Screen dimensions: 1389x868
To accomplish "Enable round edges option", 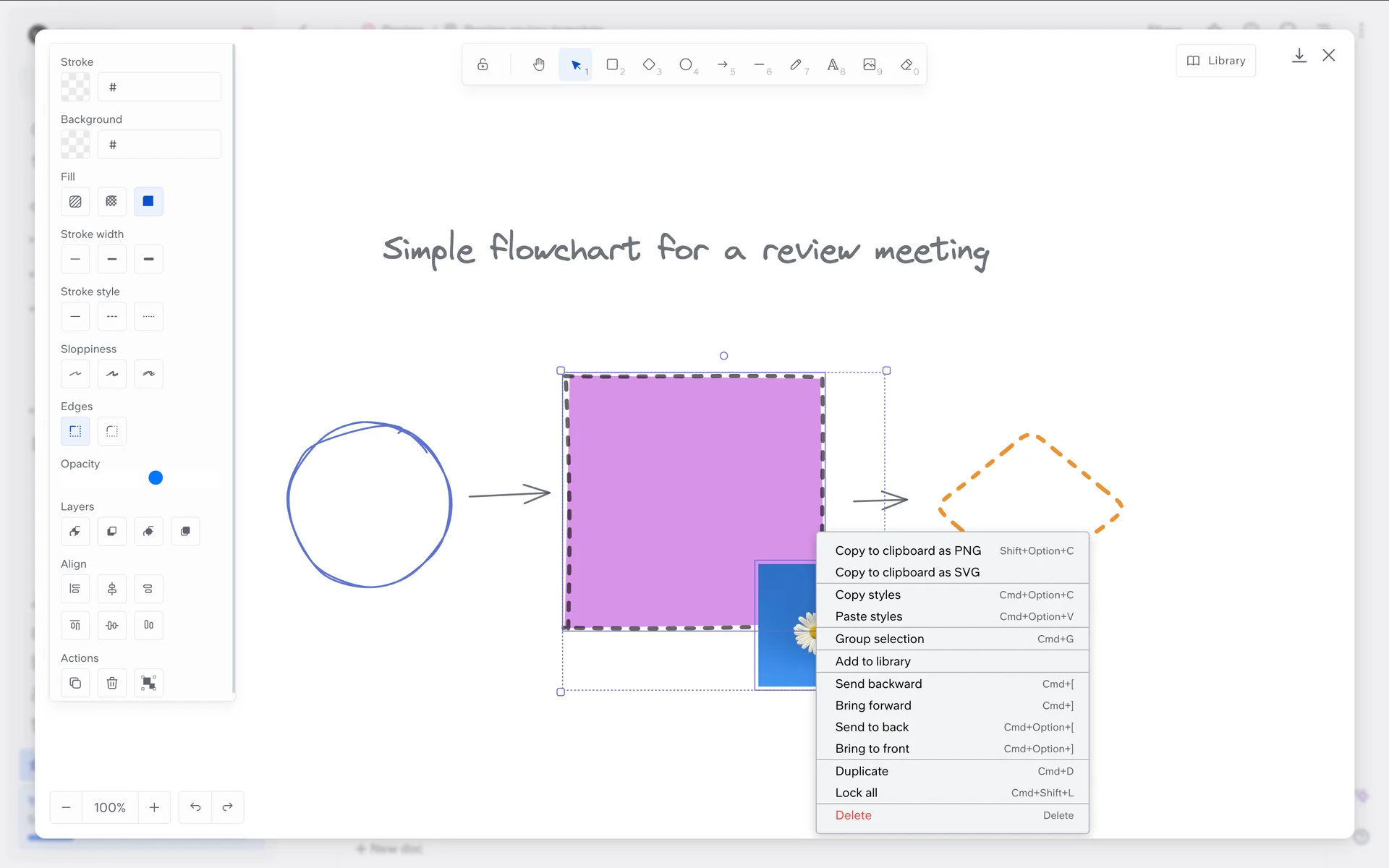I will (111, 431).
